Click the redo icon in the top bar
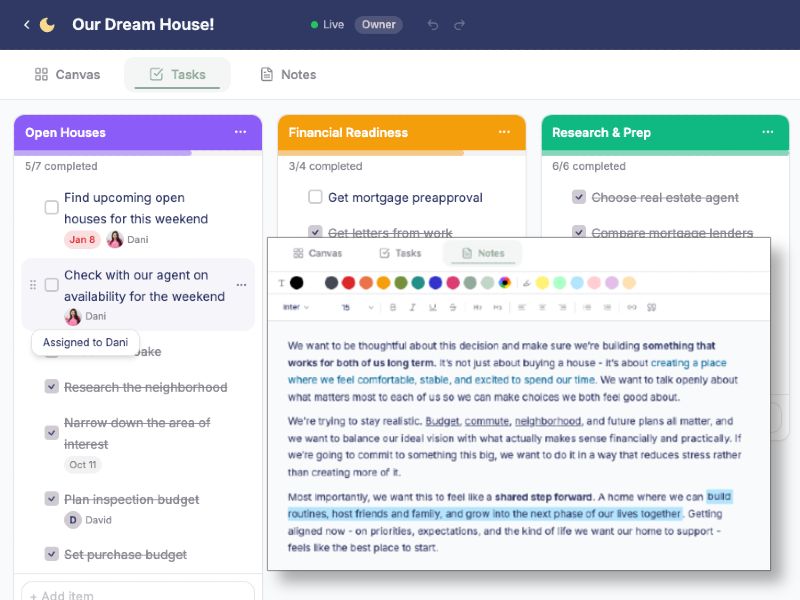Screen dimensions: 800x600 (x=459, y=24)
